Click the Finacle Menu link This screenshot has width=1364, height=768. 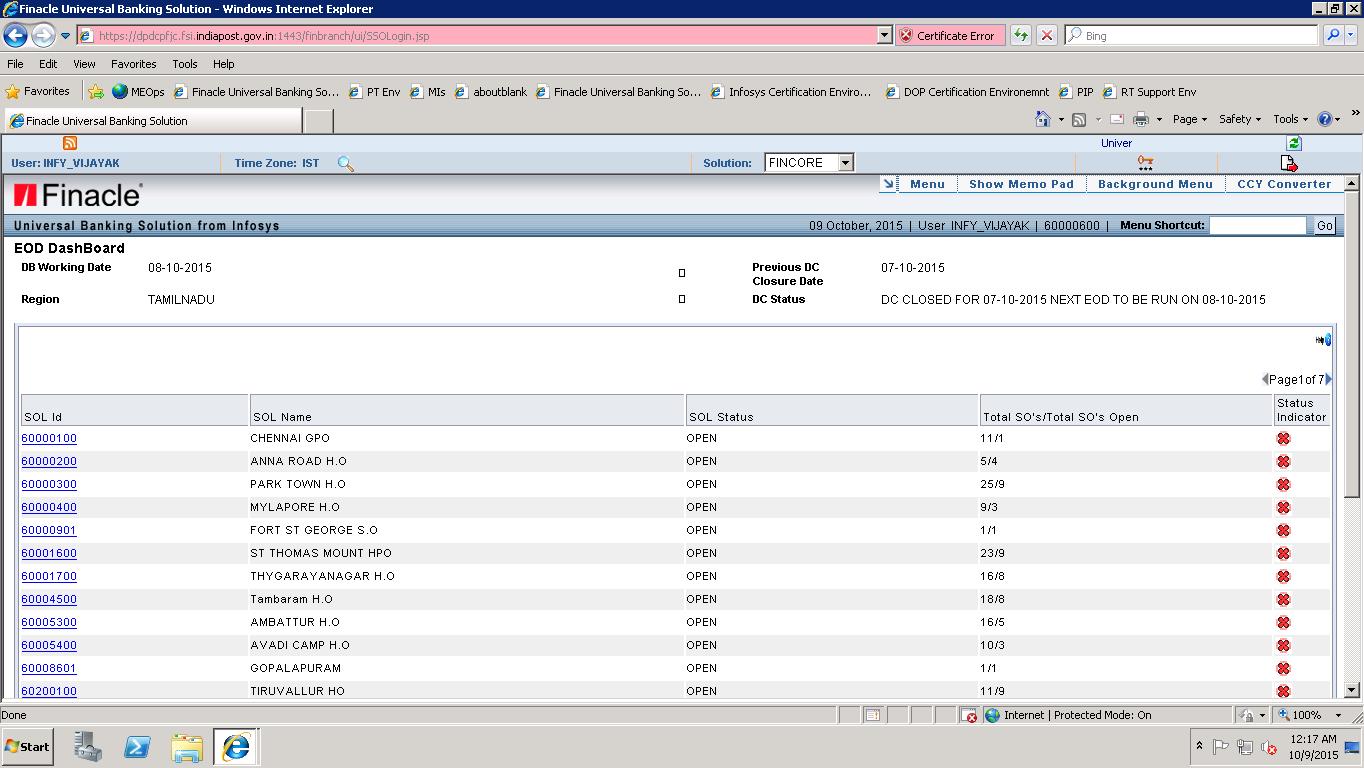click(x=927, y=184)
